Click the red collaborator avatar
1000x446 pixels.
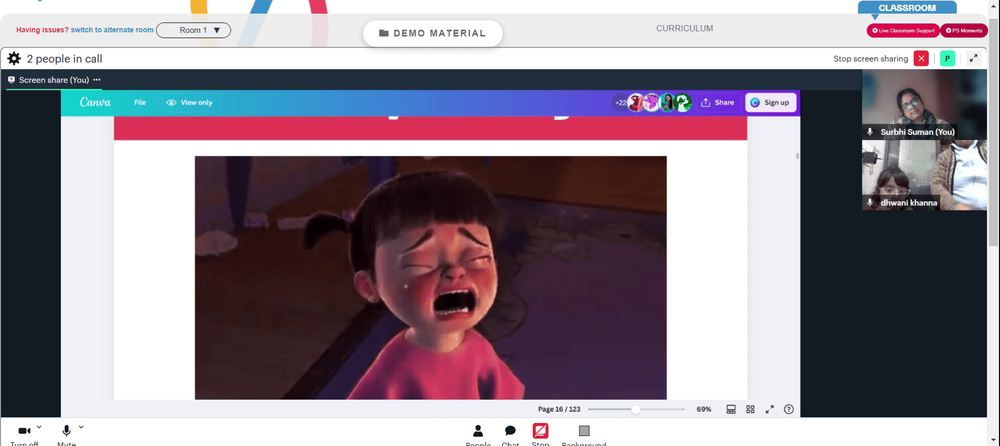(x=636, y=102)
